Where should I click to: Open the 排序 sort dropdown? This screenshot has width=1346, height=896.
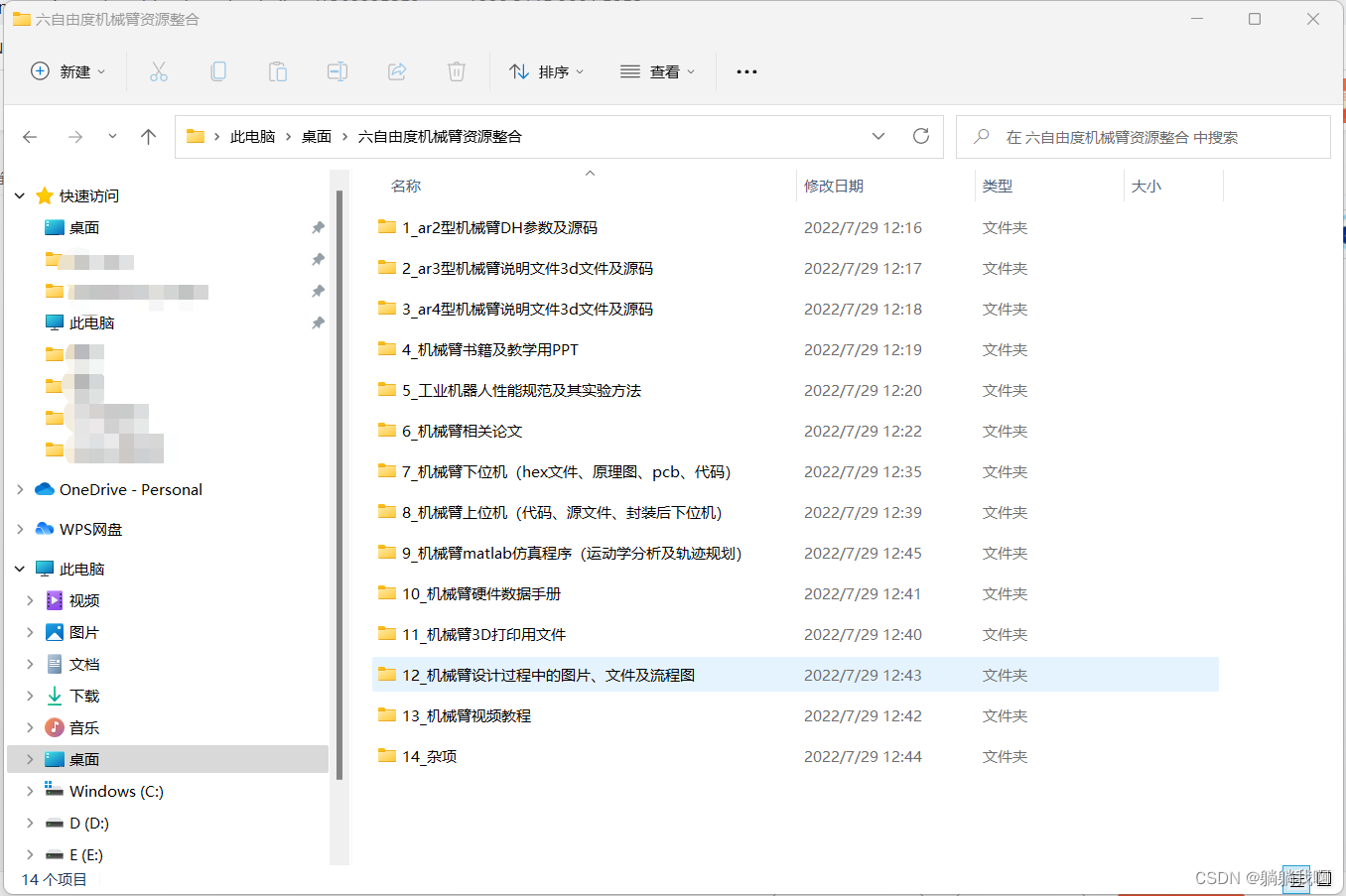pos(546,71)
